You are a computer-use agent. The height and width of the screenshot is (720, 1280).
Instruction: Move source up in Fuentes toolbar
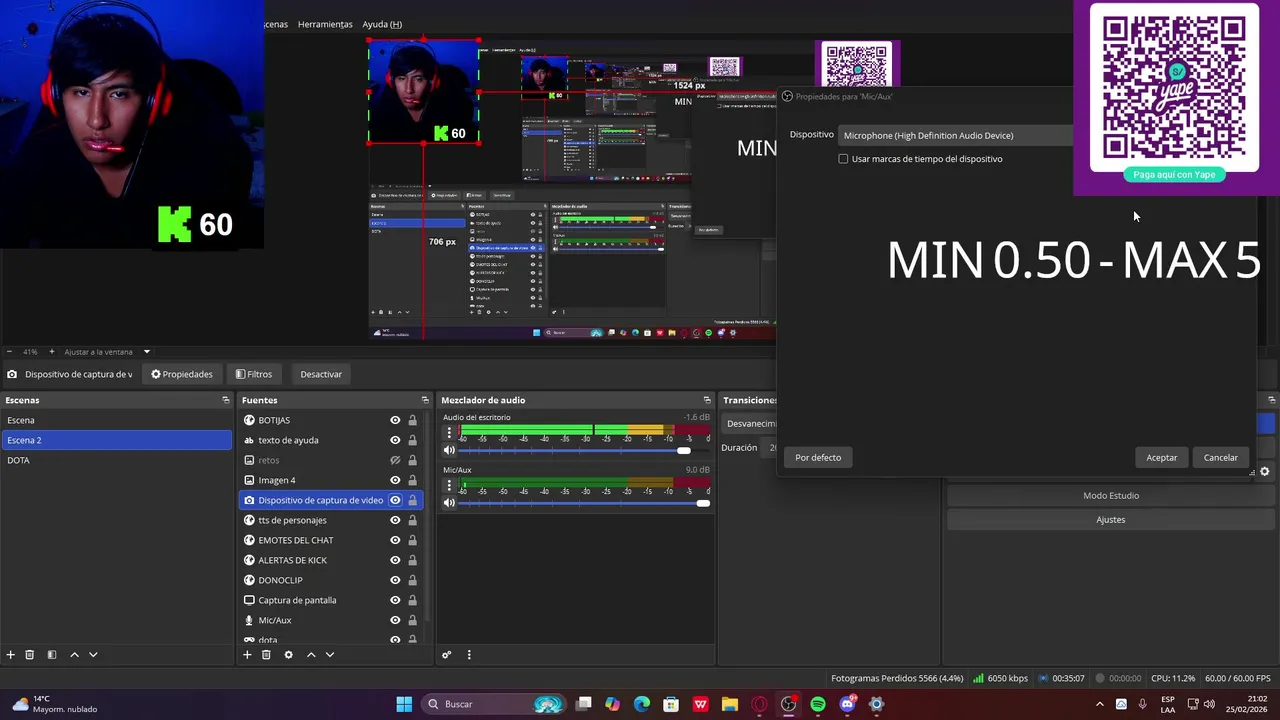tap(311, 655)
